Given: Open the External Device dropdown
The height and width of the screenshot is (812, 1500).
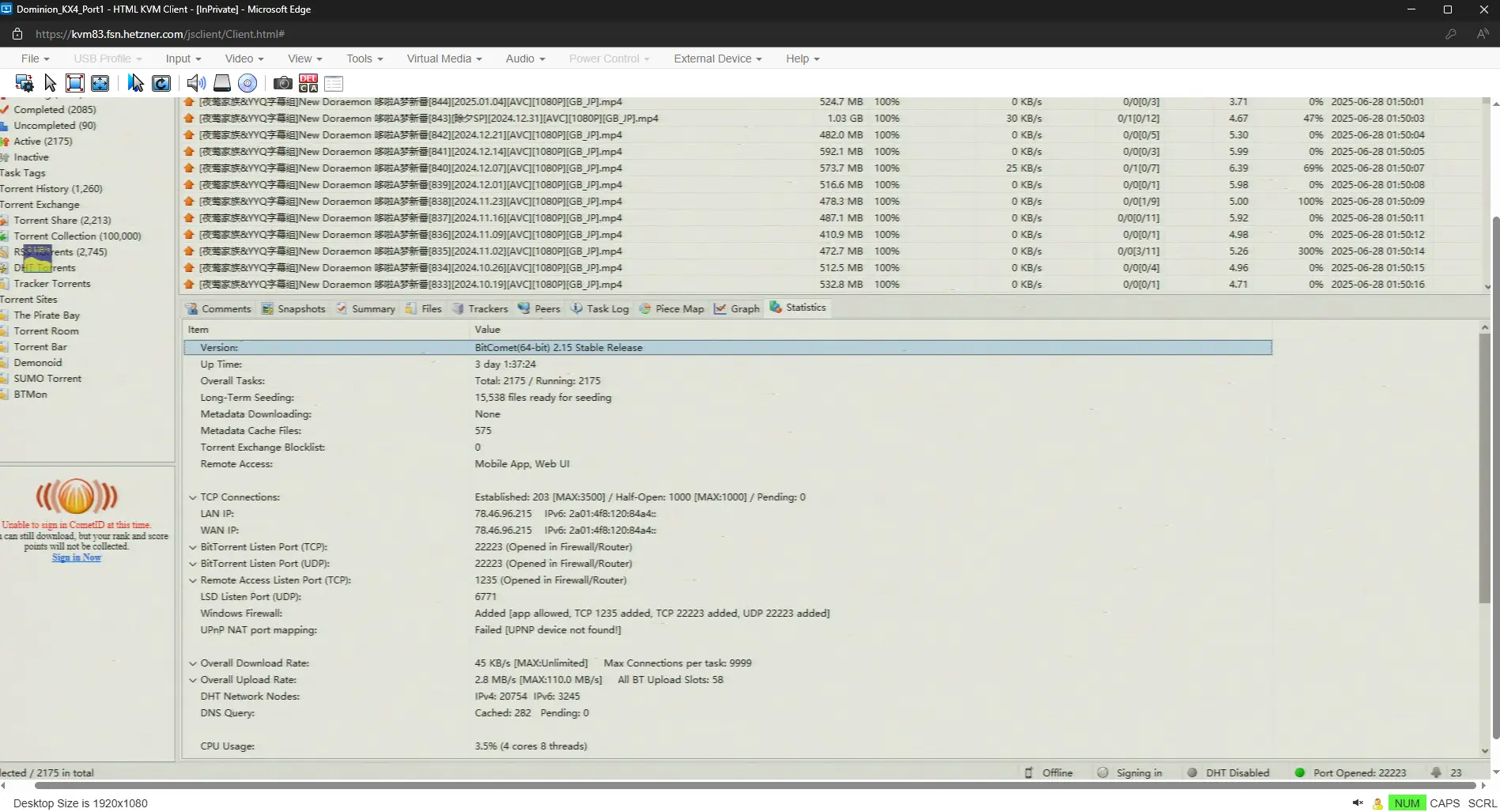Looking at the screenshot, I should [x=718, y=59].
